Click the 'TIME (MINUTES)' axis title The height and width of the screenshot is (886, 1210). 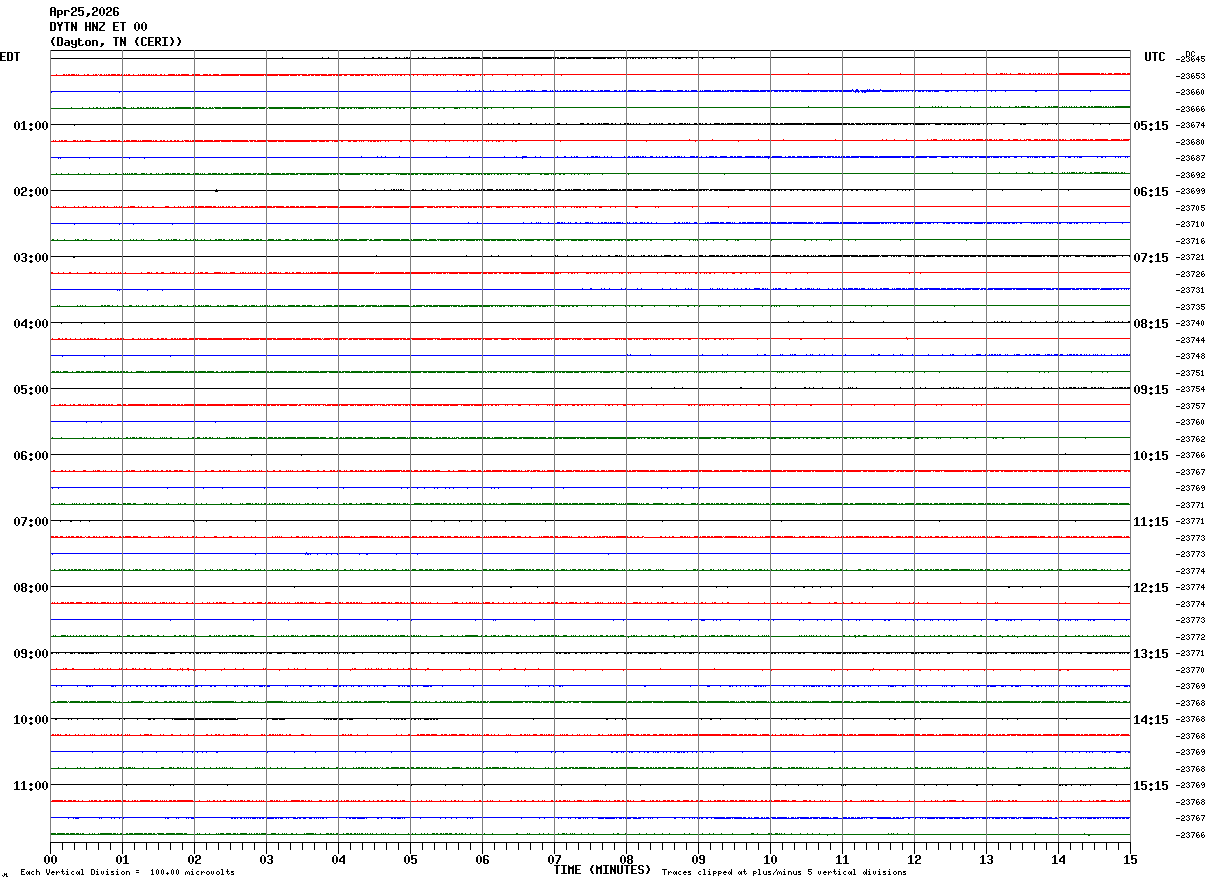[602, 869]
